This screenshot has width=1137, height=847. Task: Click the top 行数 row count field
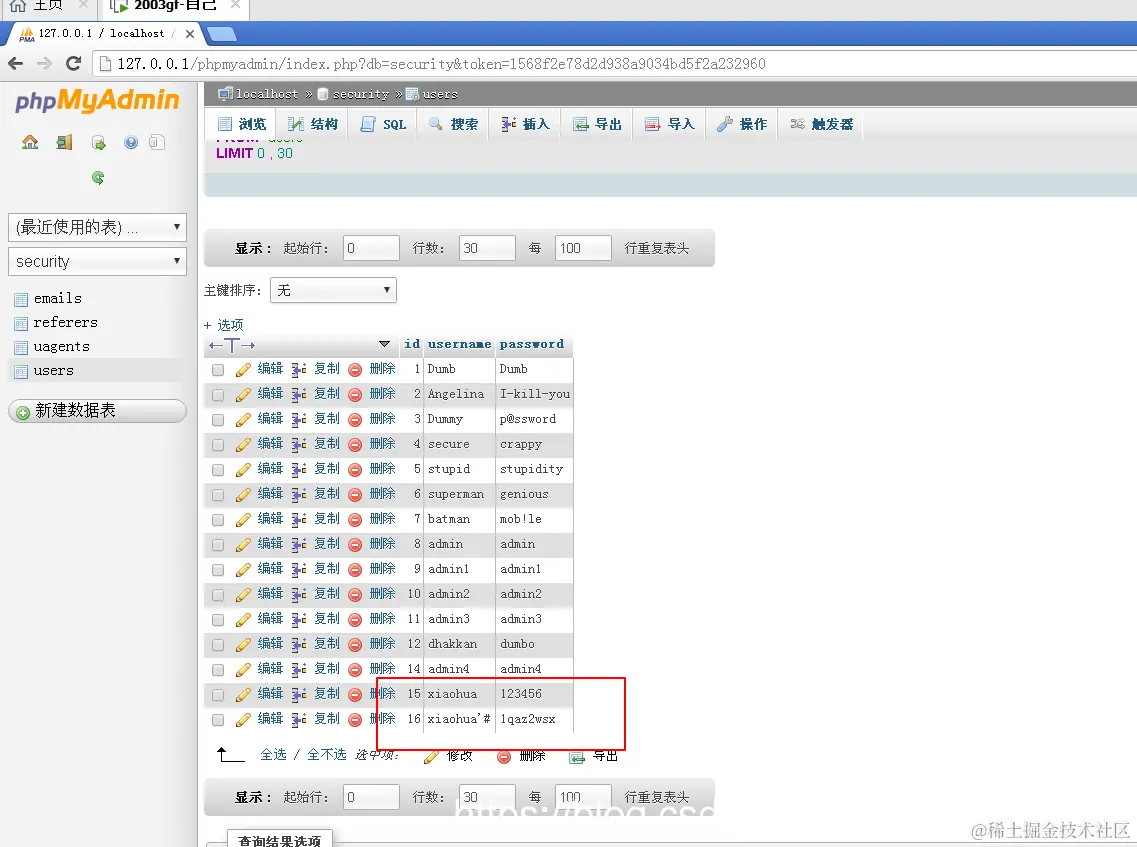(x=487, y=248)
